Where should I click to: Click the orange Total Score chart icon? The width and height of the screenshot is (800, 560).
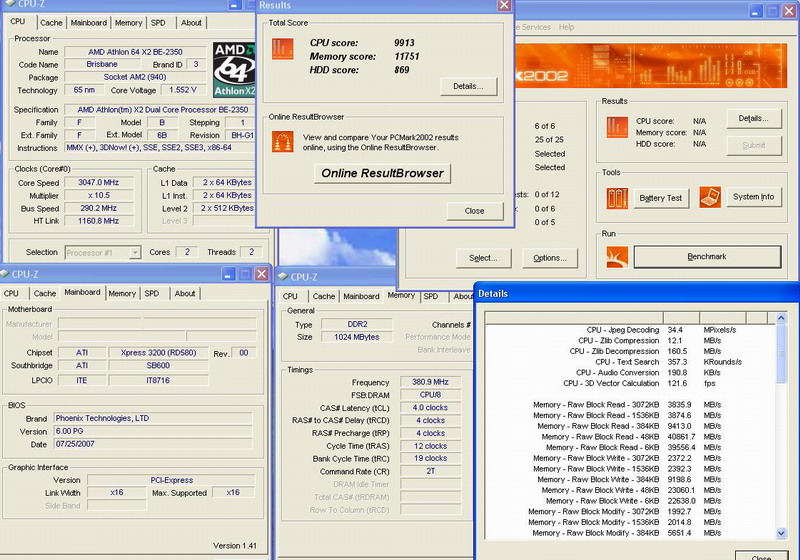tap(283, 49)
